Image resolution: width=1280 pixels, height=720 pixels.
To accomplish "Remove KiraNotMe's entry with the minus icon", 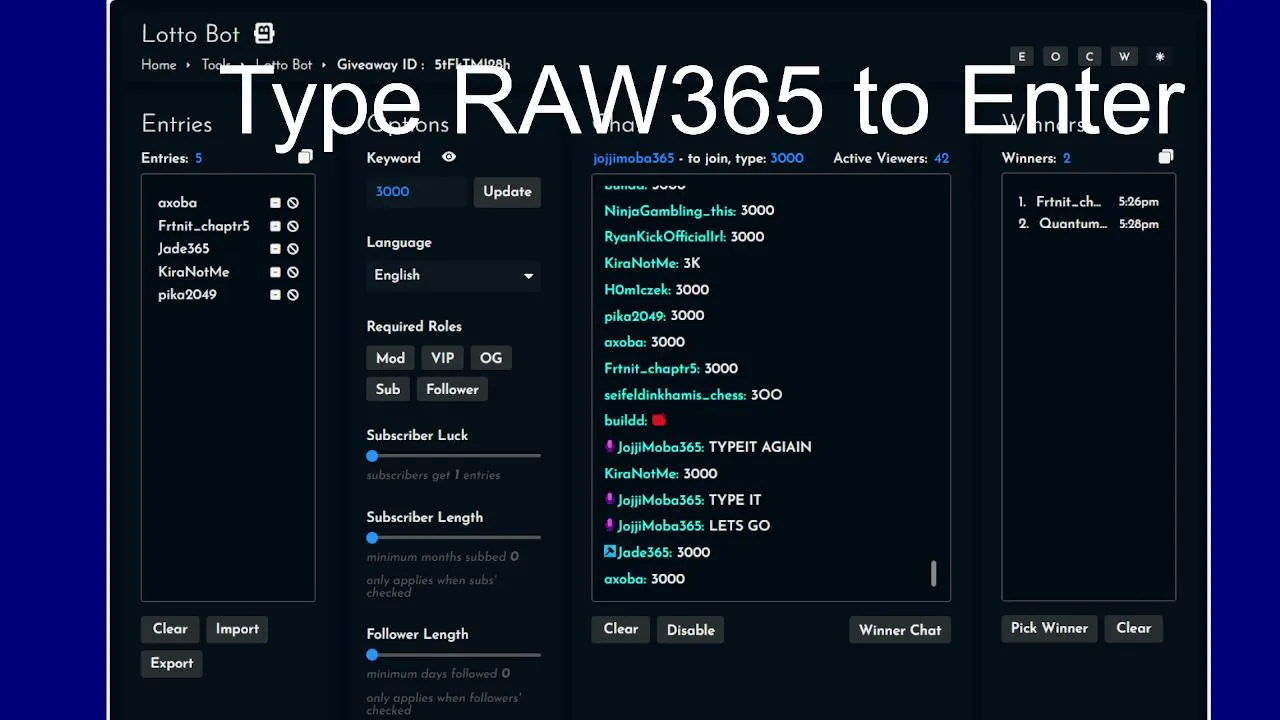I will (x=275, y=272).
